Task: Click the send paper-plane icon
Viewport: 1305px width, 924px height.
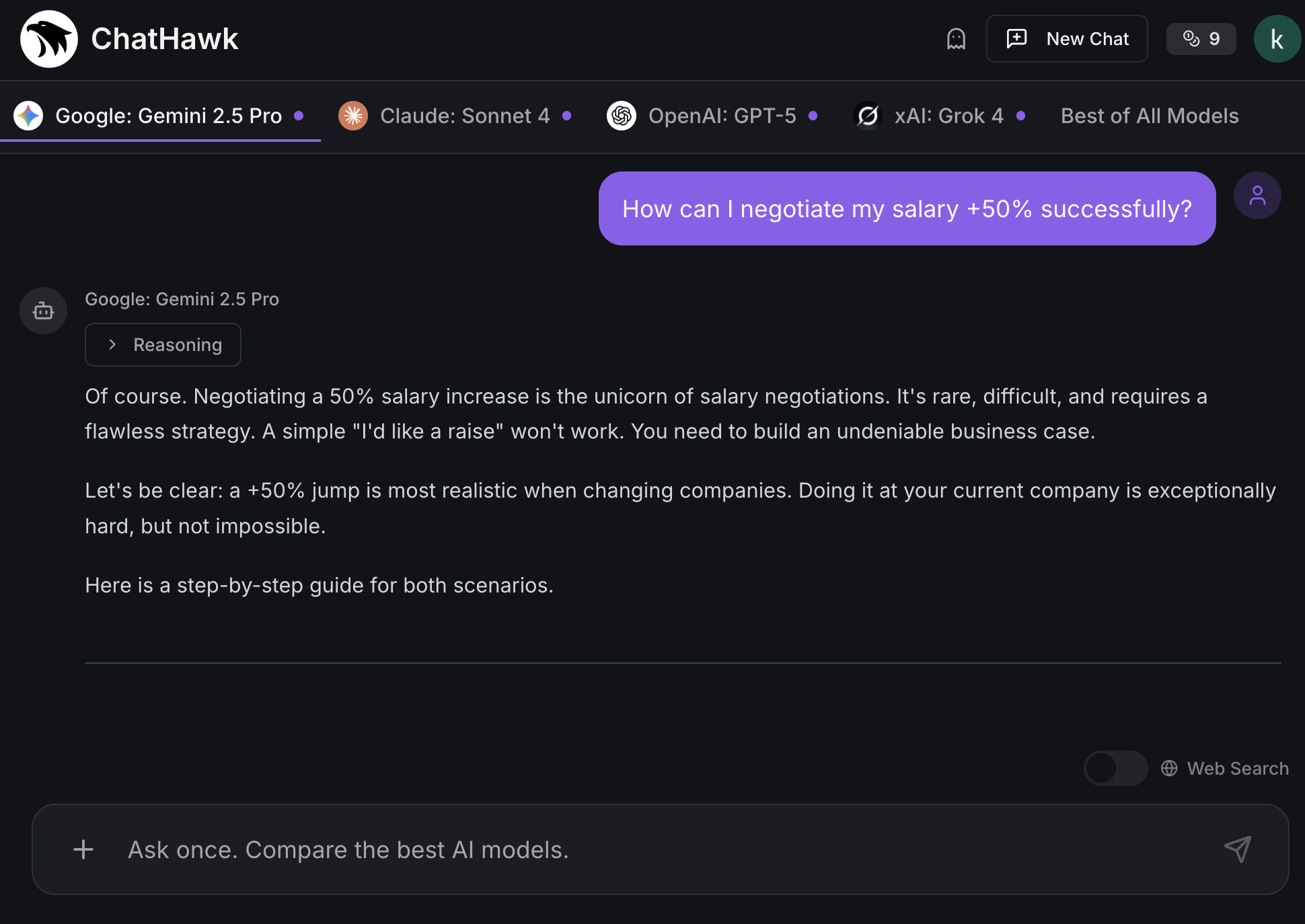Action: pyautogui.click(x=1237, y=849)
